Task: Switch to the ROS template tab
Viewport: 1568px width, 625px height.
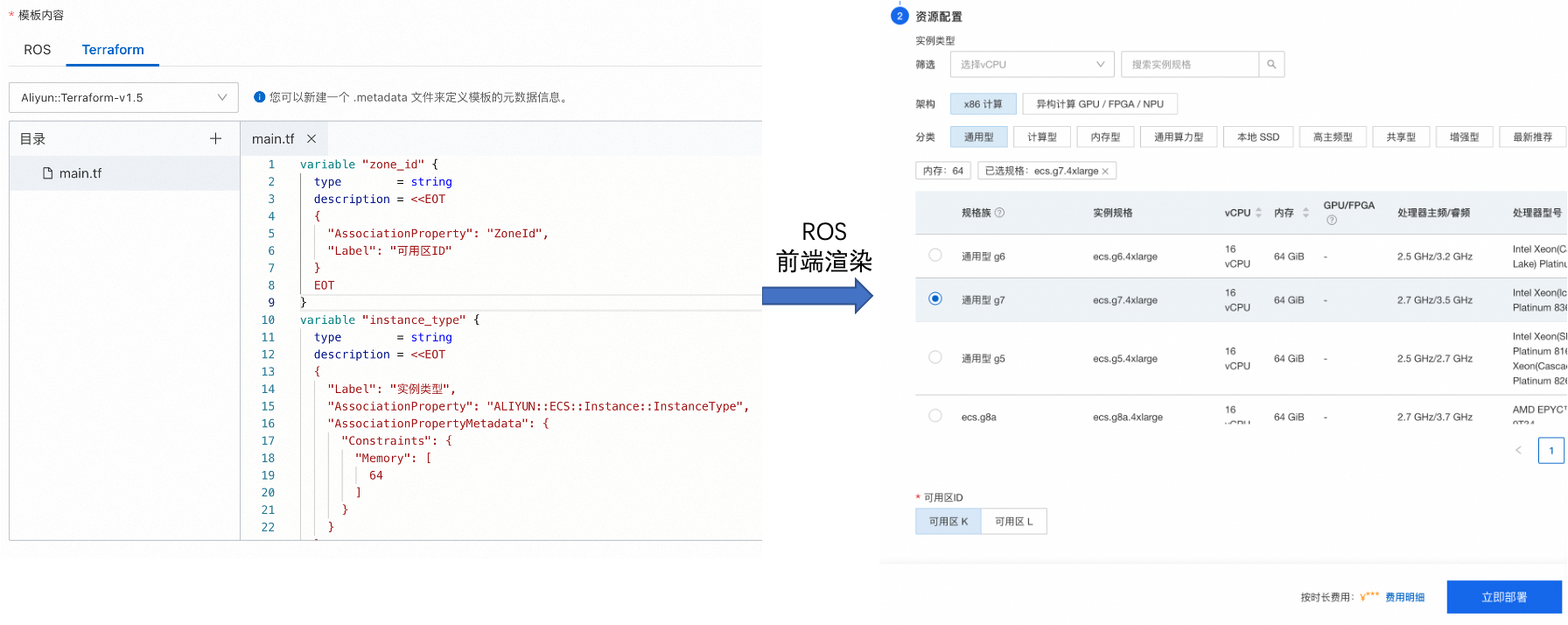Action: (37, 50)
